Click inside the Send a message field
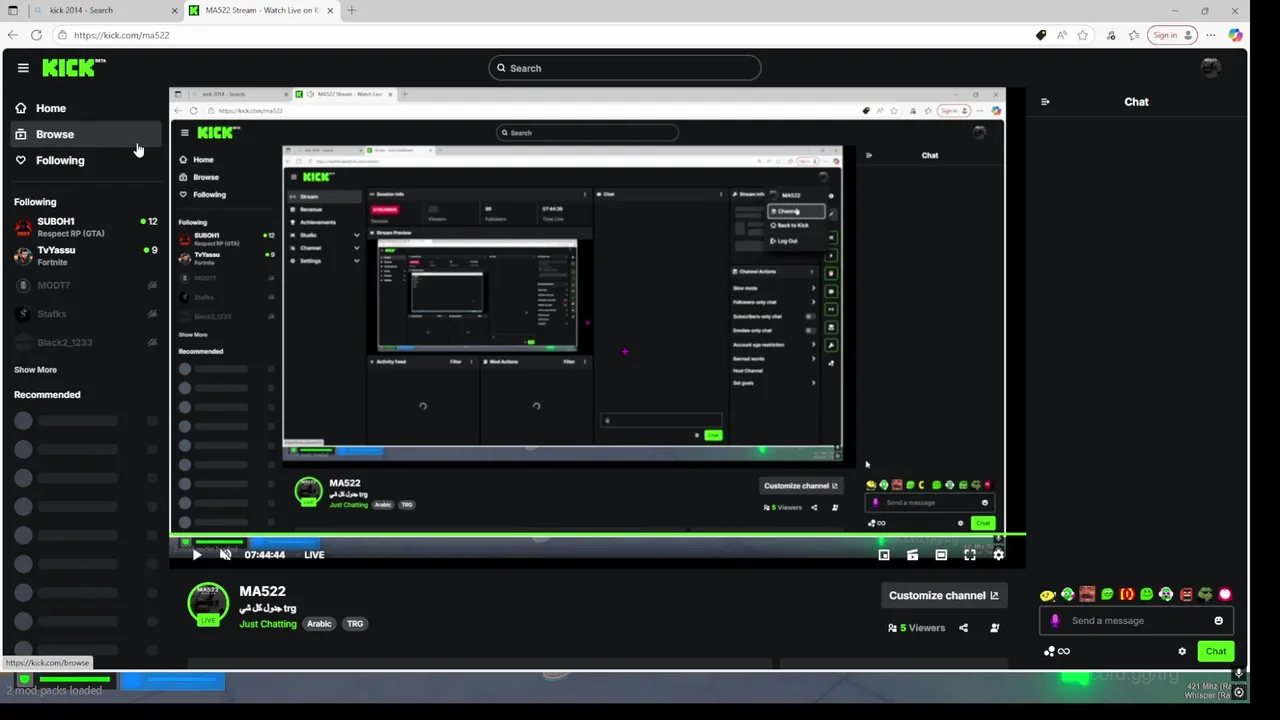 (1137, 621)
